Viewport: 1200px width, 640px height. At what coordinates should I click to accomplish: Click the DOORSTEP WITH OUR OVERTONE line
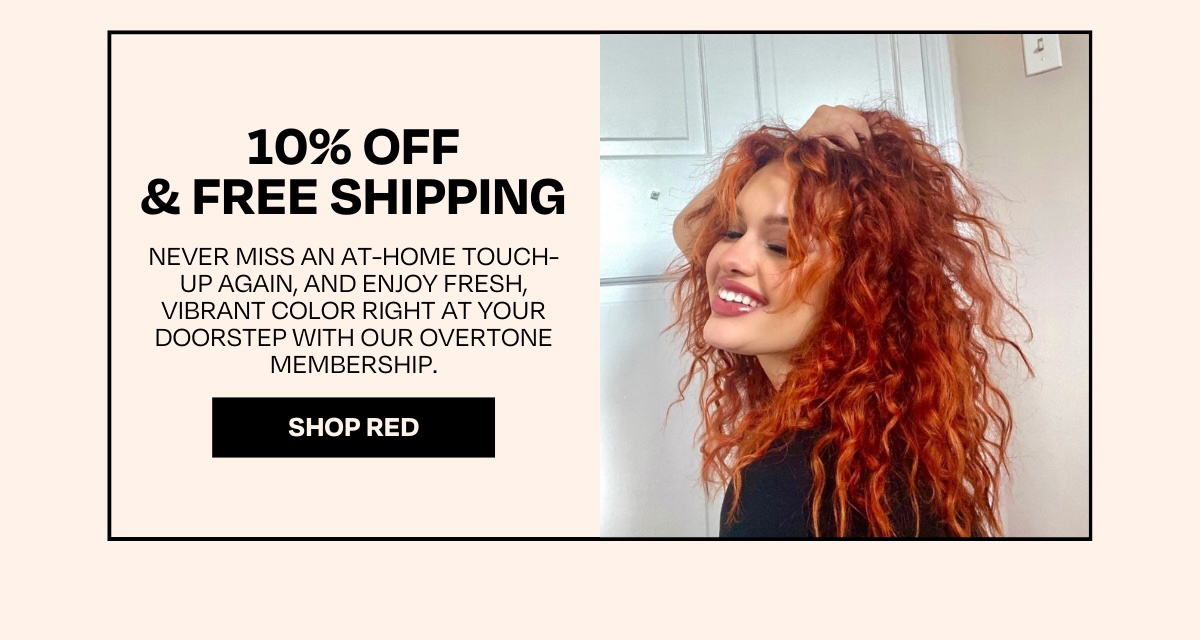click(353, 338)
